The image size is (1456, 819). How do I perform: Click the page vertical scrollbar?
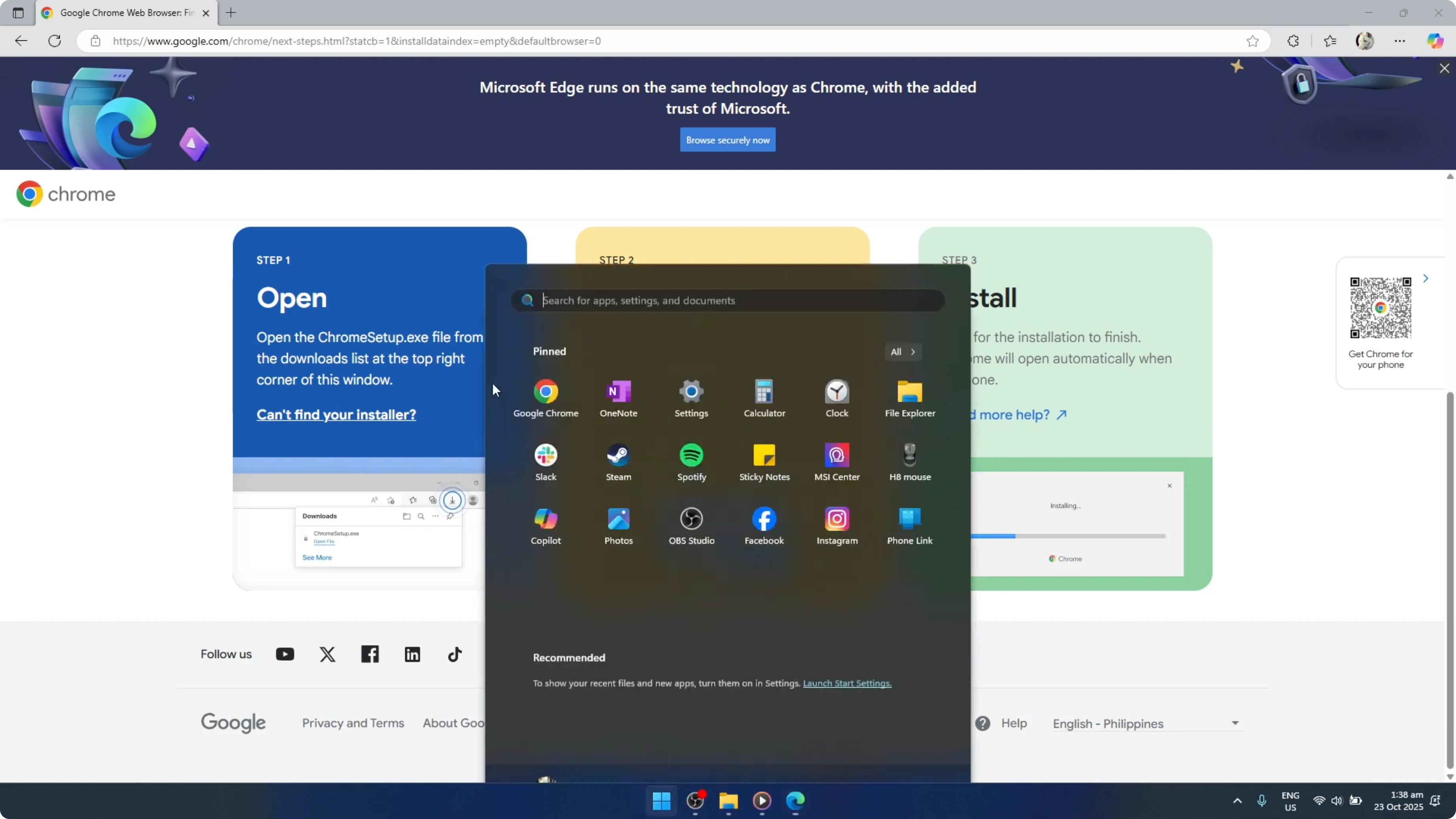click(x=1450, y=579)
